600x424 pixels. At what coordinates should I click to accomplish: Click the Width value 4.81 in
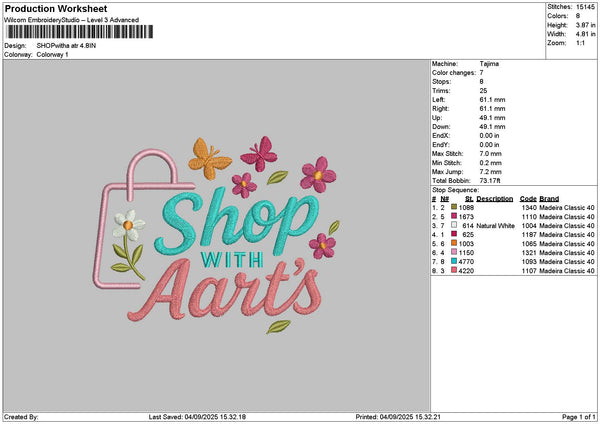click(x=585, y=34)
